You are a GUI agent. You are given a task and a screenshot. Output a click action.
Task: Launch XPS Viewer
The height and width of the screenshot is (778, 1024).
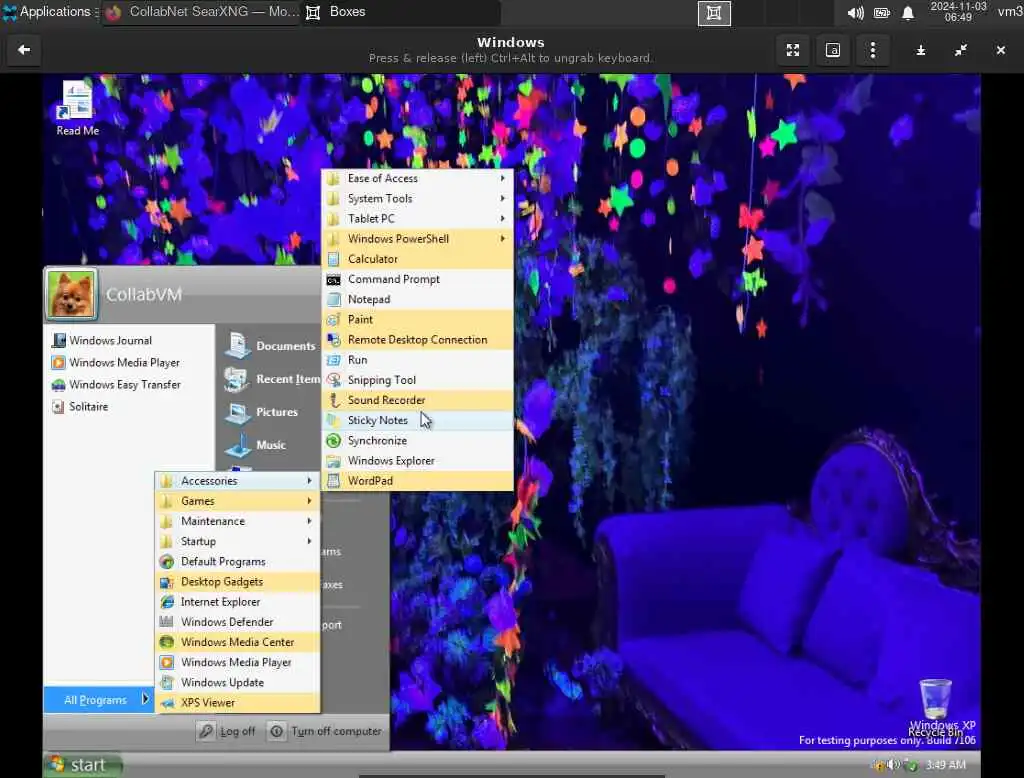pyautogui.click(x=238, y=703)
